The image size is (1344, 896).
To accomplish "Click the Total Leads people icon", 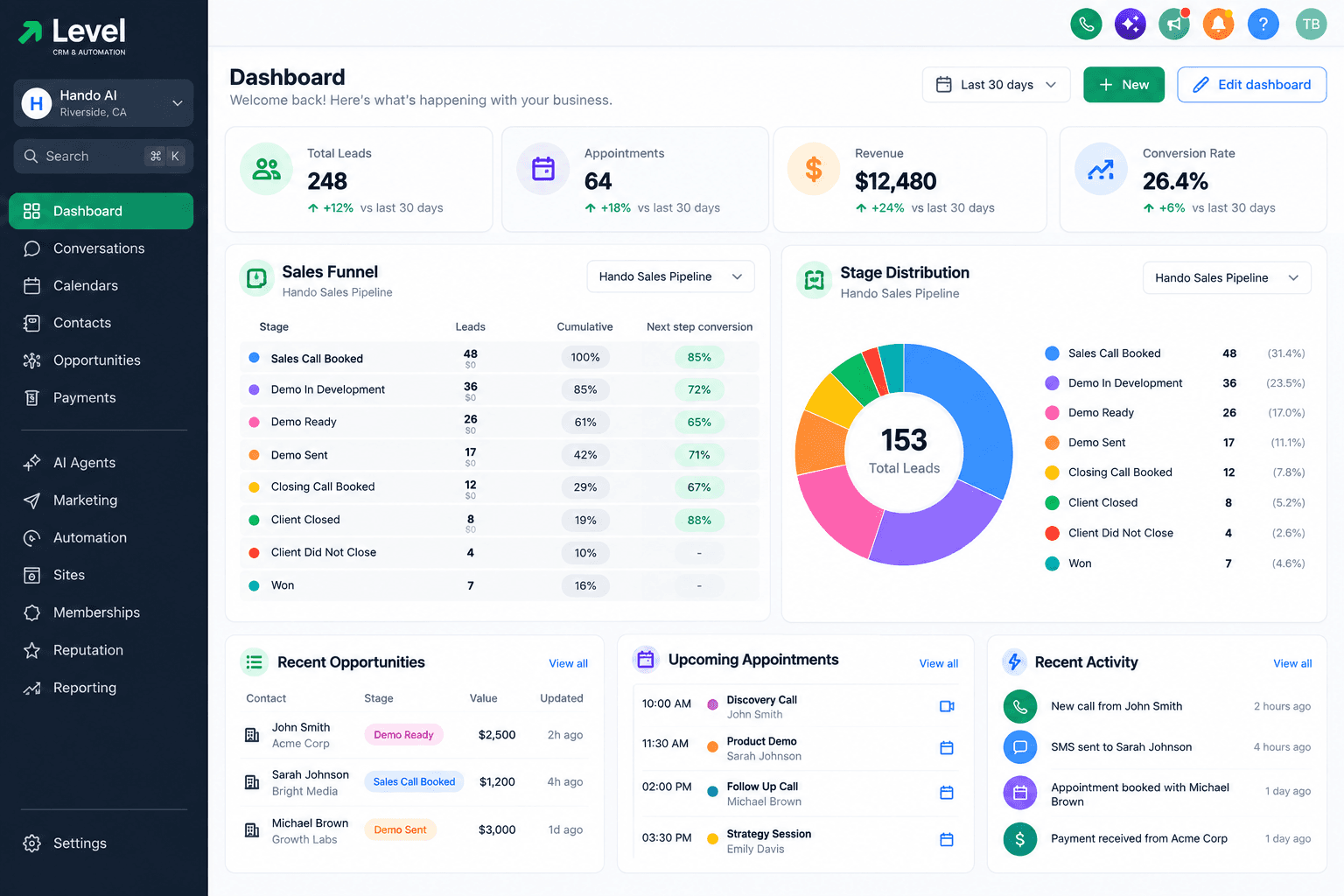I will click(266, 169).
